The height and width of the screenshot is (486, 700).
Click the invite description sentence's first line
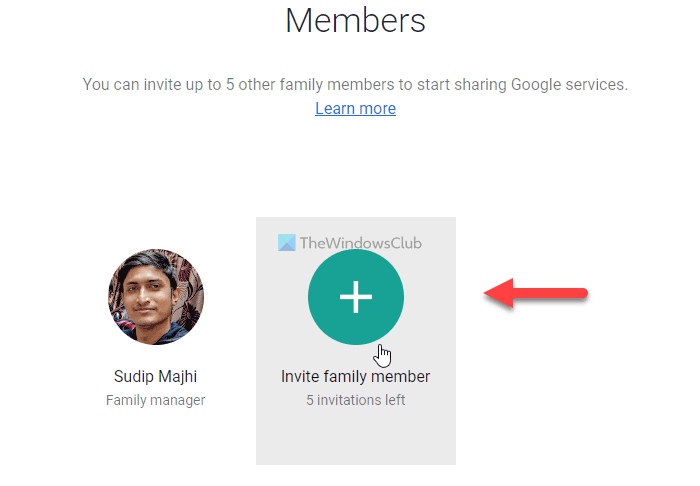[355, 84]
